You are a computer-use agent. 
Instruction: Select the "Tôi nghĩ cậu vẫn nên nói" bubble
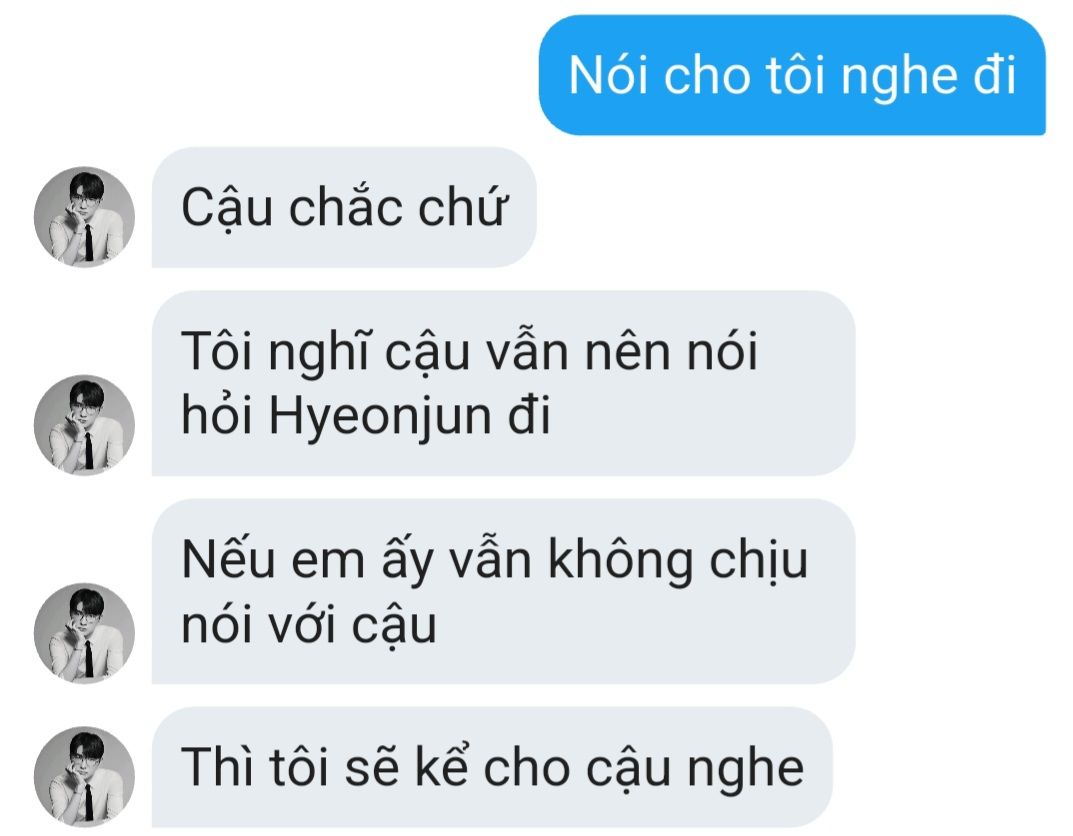[503, 383]
